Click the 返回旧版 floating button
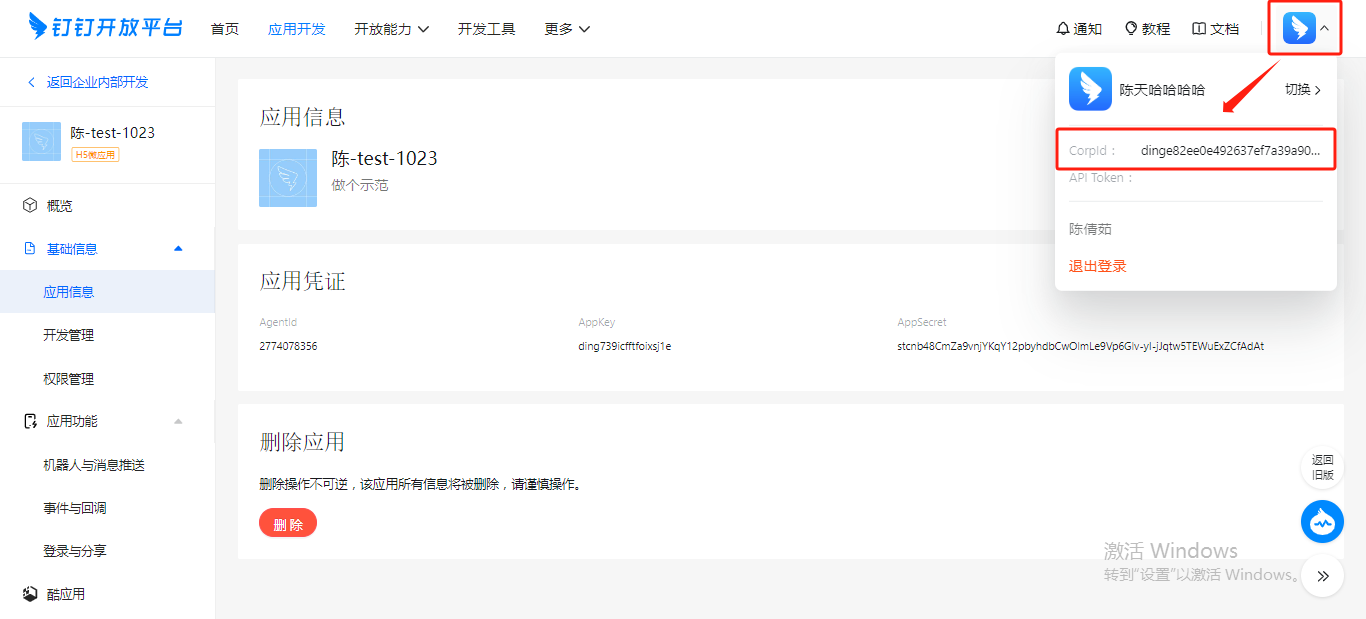1366x619 pixels. [1323, 467]
